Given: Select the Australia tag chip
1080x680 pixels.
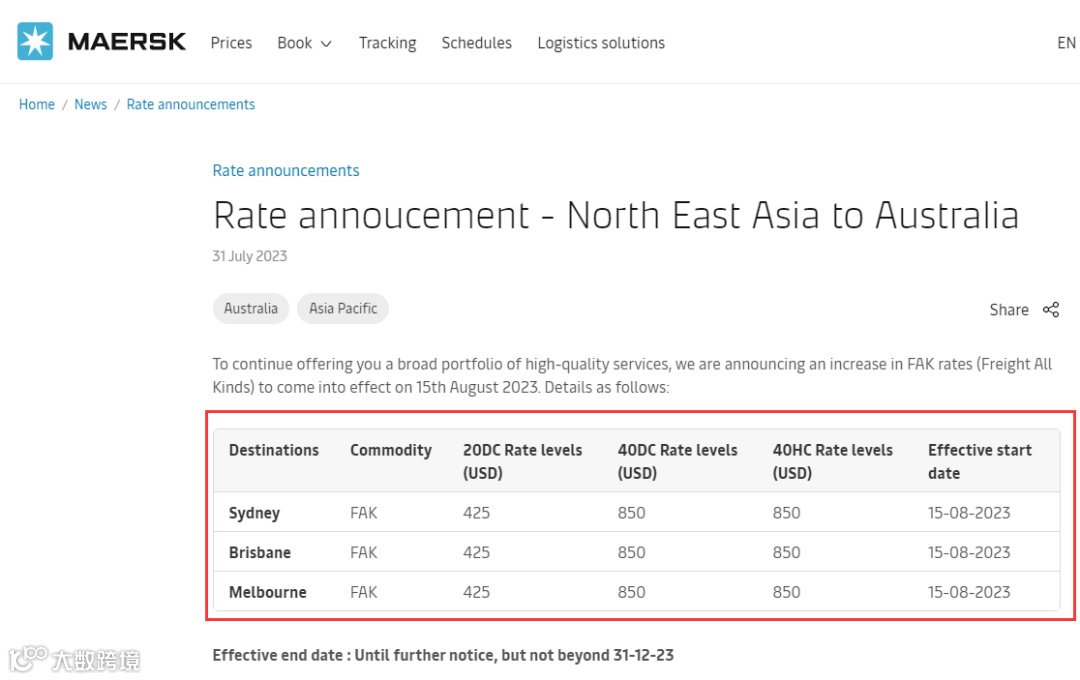Looking at the screenshot, I should pyautogui.click(x=251, y=308).
